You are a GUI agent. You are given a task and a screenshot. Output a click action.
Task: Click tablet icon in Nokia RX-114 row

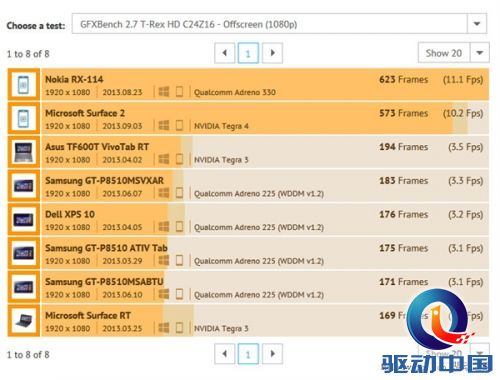(179, 92)
